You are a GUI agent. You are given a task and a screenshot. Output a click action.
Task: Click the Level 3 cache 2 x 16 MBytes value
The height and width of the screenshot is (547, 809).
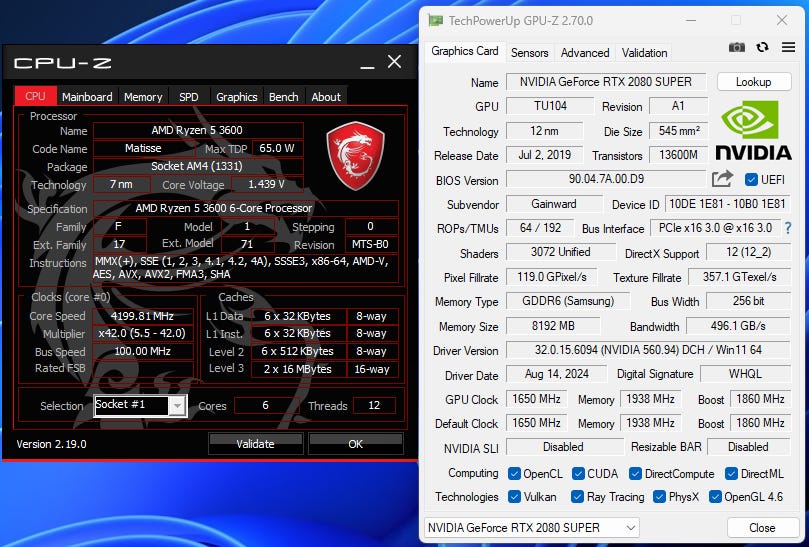tap(297, 369)
